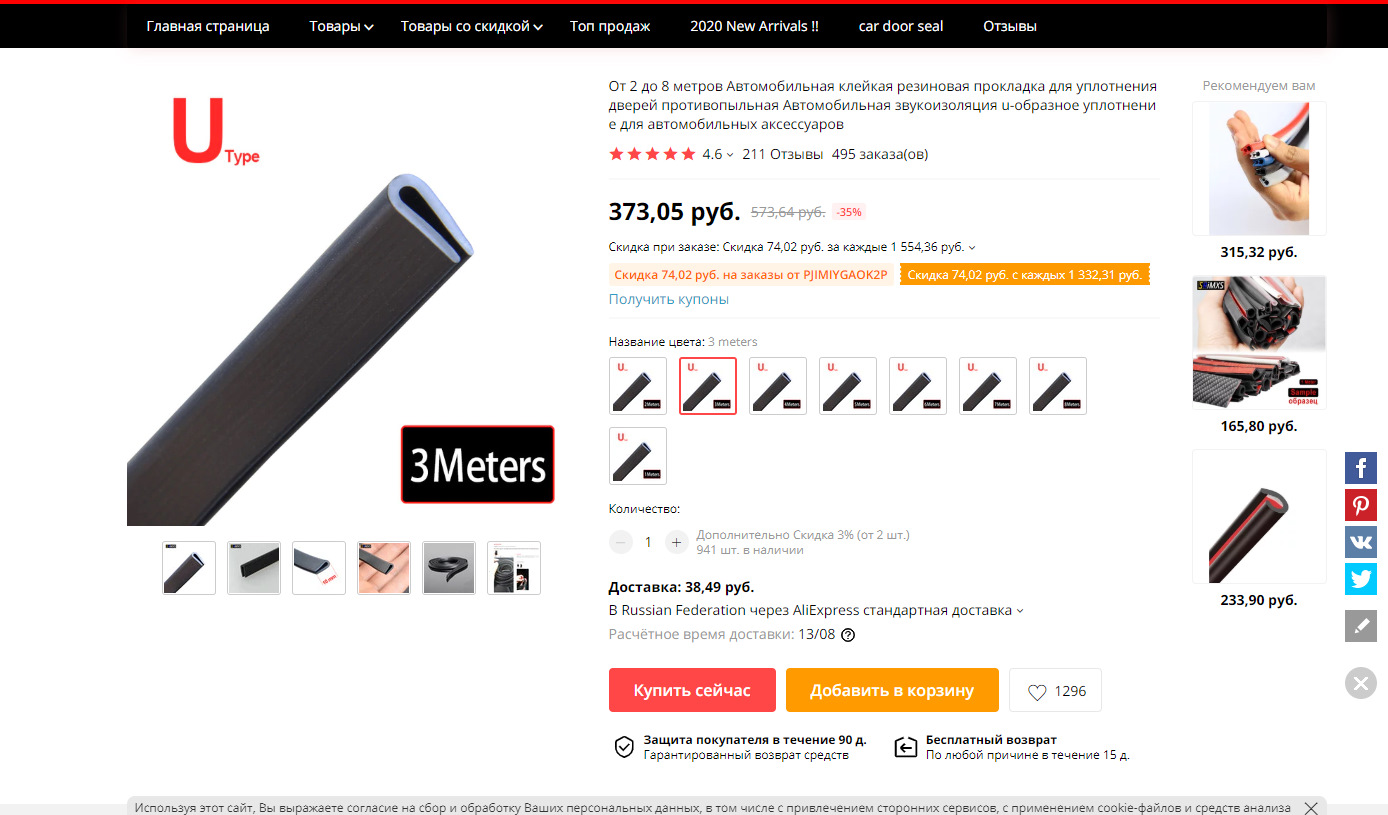Select the 1 Meters variant option
The image size is (1388, 815).
[x=638, y=456]
